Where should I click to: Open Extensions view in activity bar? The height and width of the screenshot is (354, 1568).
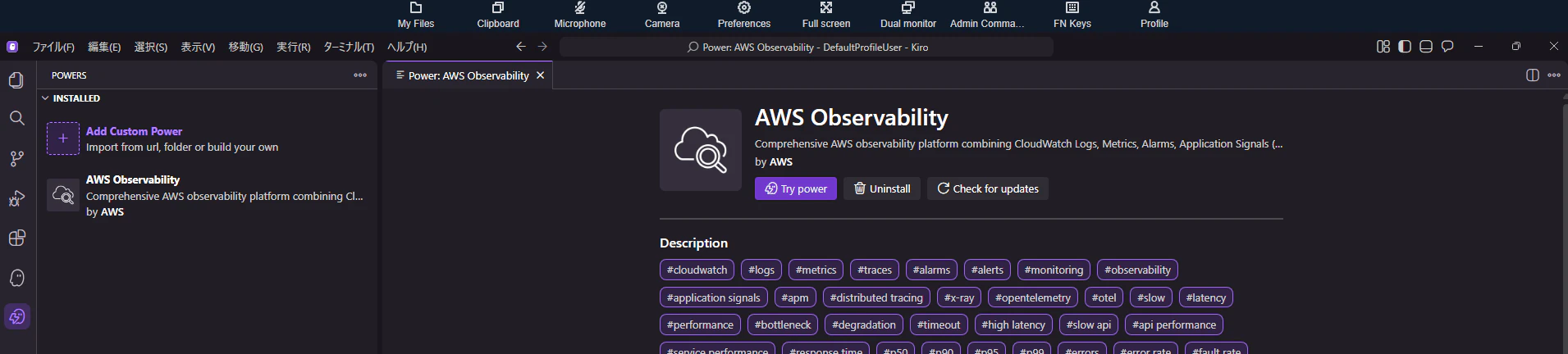click(16, 238)
